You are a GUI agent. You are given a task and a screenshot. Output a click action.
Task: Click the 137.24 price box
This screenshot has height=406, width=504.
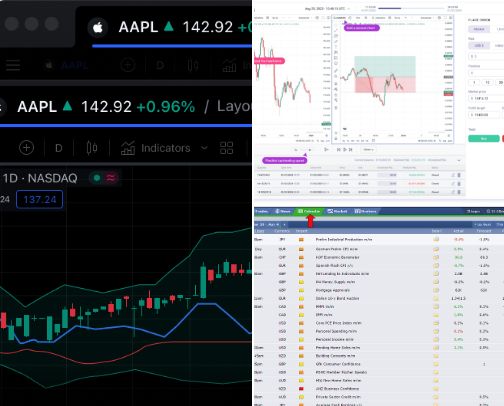tap(39, 199)
